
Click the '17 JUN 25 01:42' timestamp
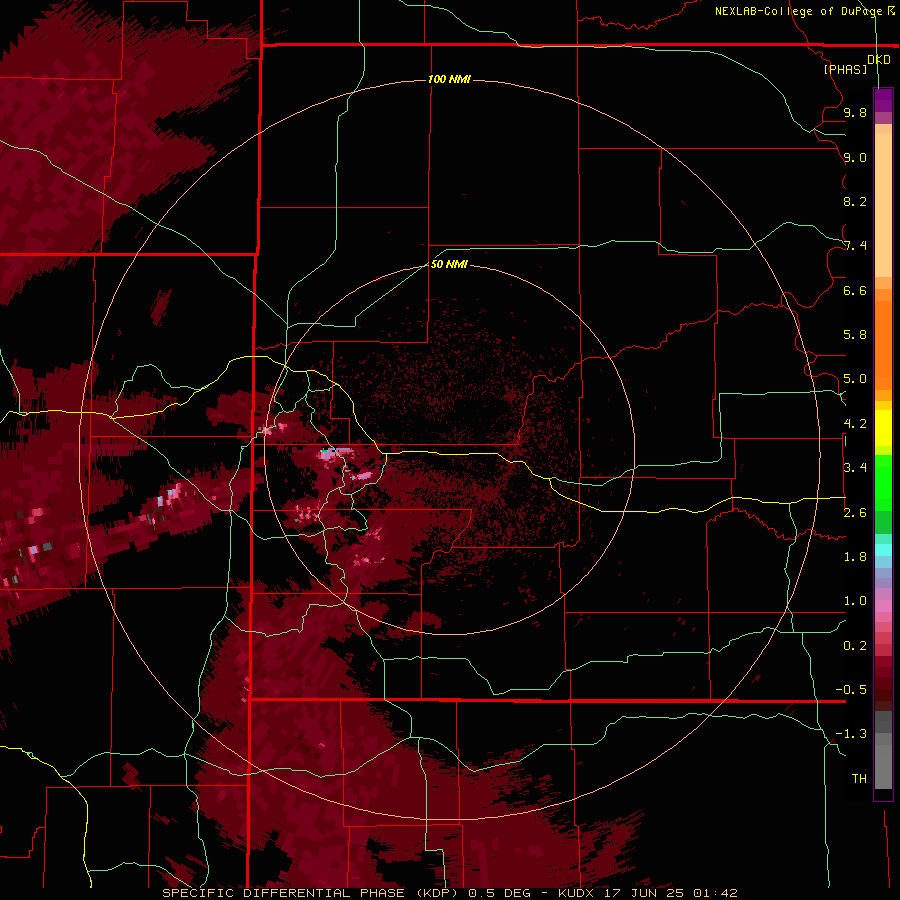670,893
